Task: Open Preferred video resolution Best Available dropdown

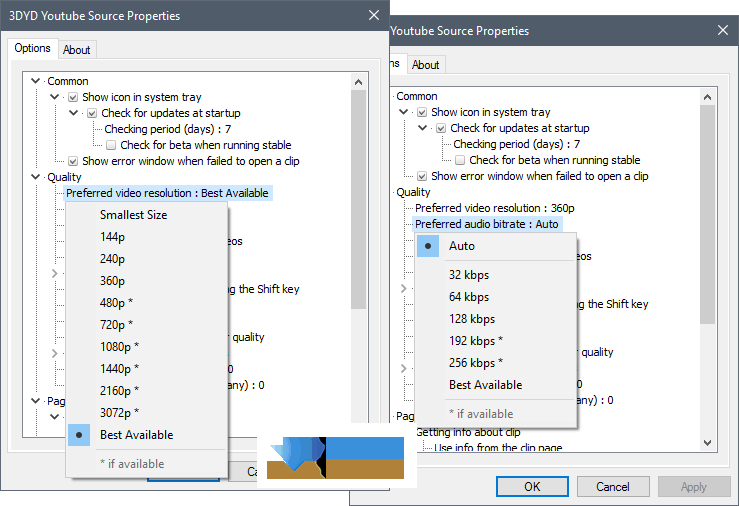Action: click(x=167, y=193)
